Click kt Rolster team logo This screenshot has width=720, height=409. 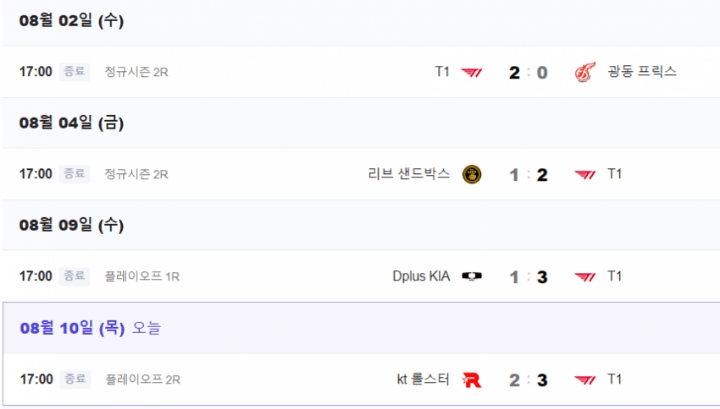[472, 379]
